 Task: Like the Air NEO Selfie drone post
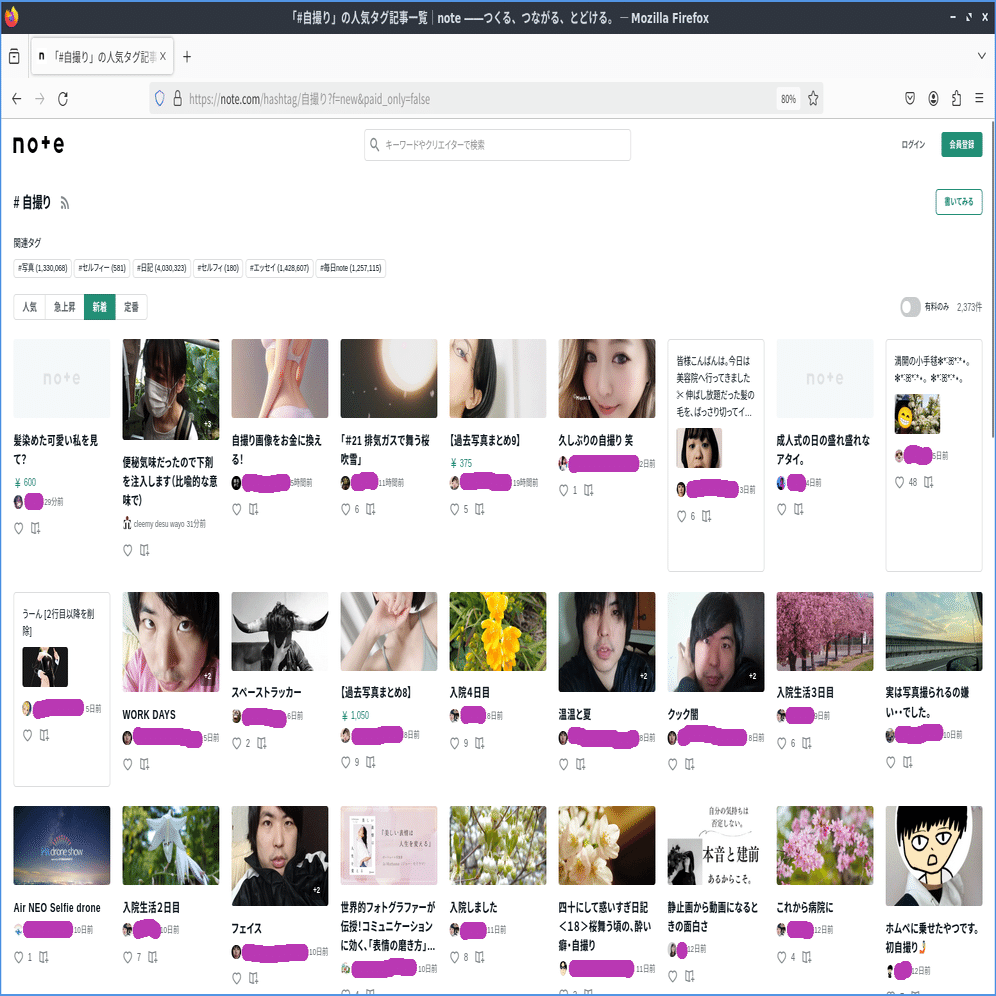click(x=18, y=957)
